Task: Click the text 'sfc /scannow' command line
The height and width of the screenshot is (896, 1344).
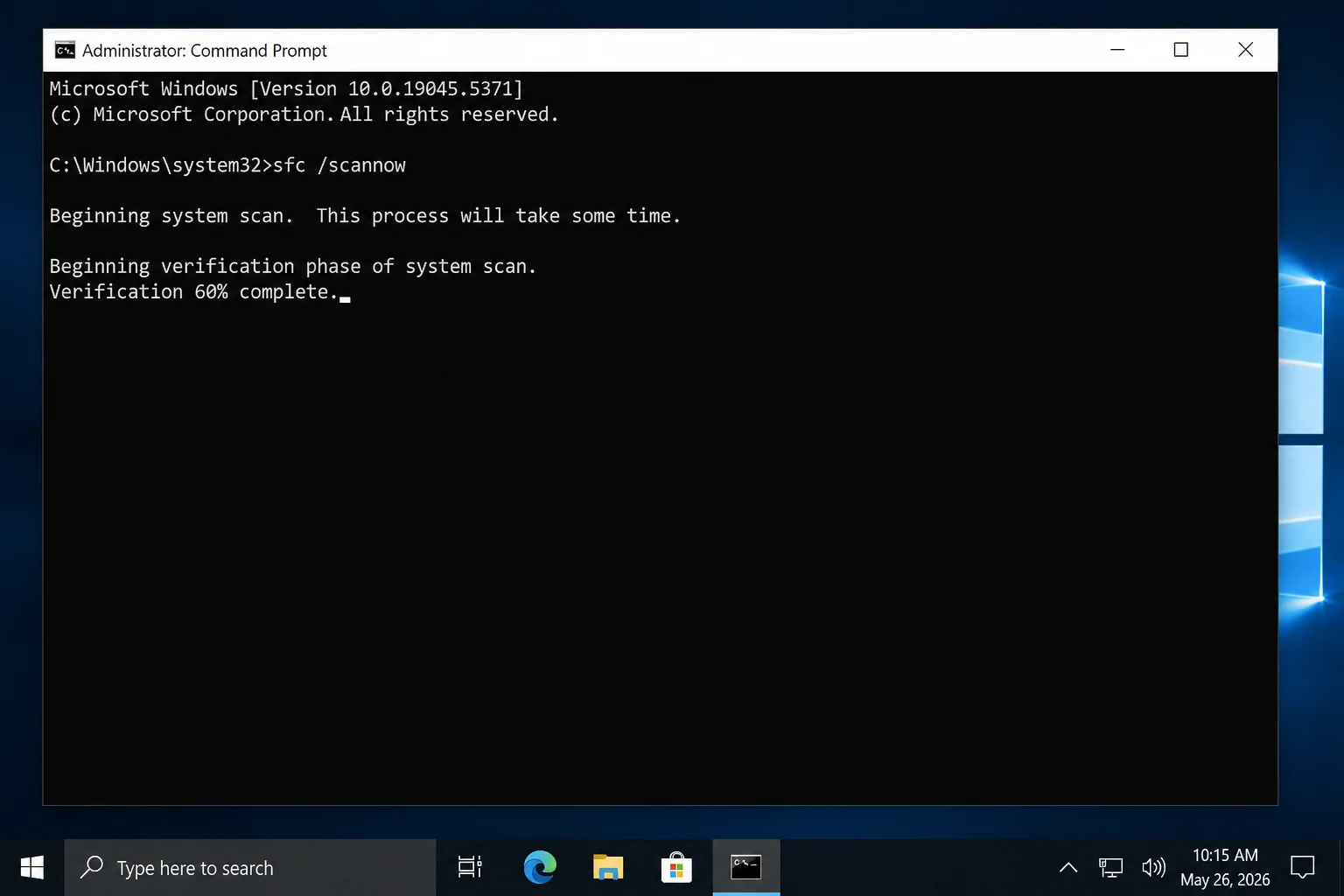Action: click(x=339, y=165)
